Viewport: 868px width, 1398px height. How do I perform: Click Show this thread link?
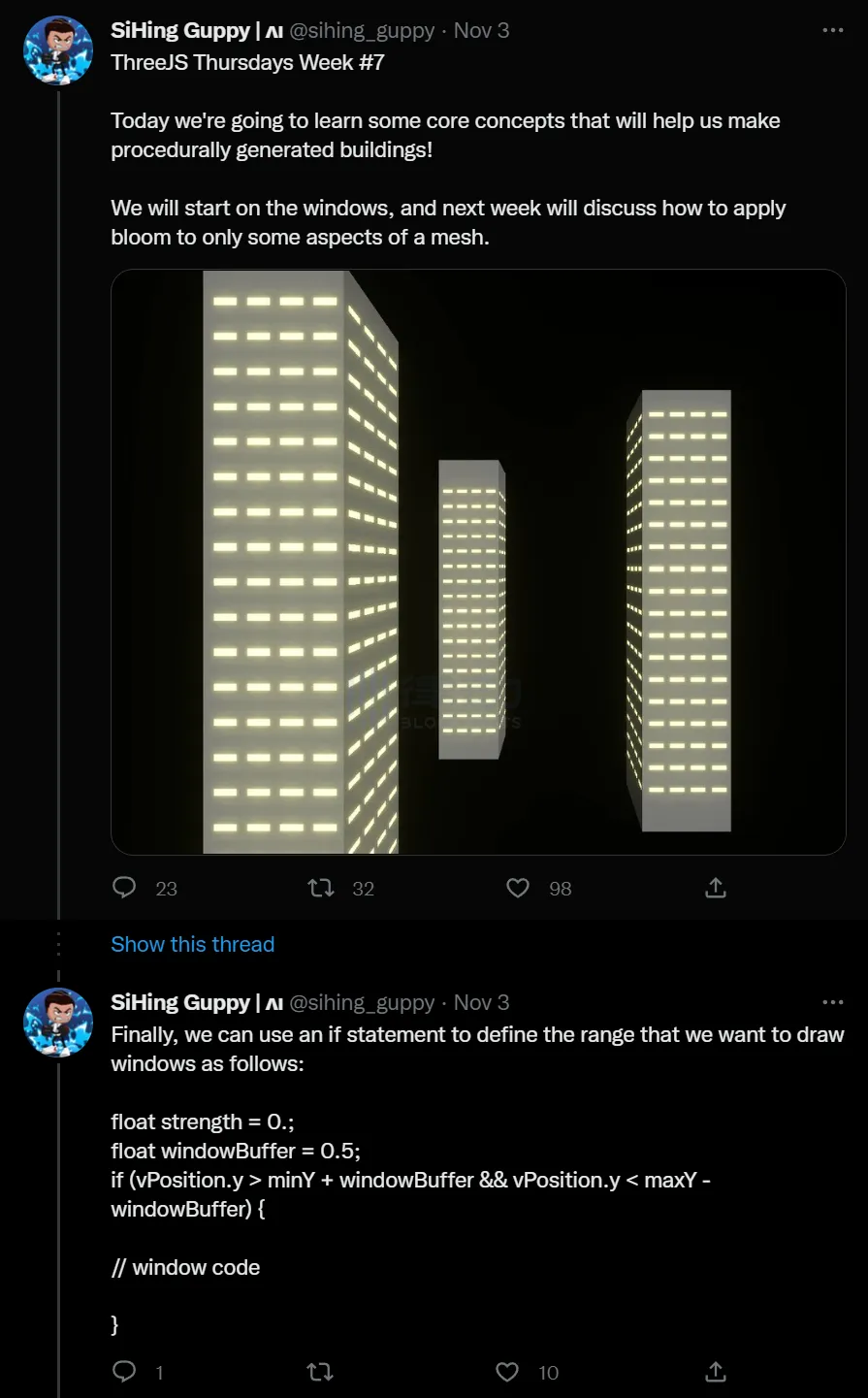(192, 944)
